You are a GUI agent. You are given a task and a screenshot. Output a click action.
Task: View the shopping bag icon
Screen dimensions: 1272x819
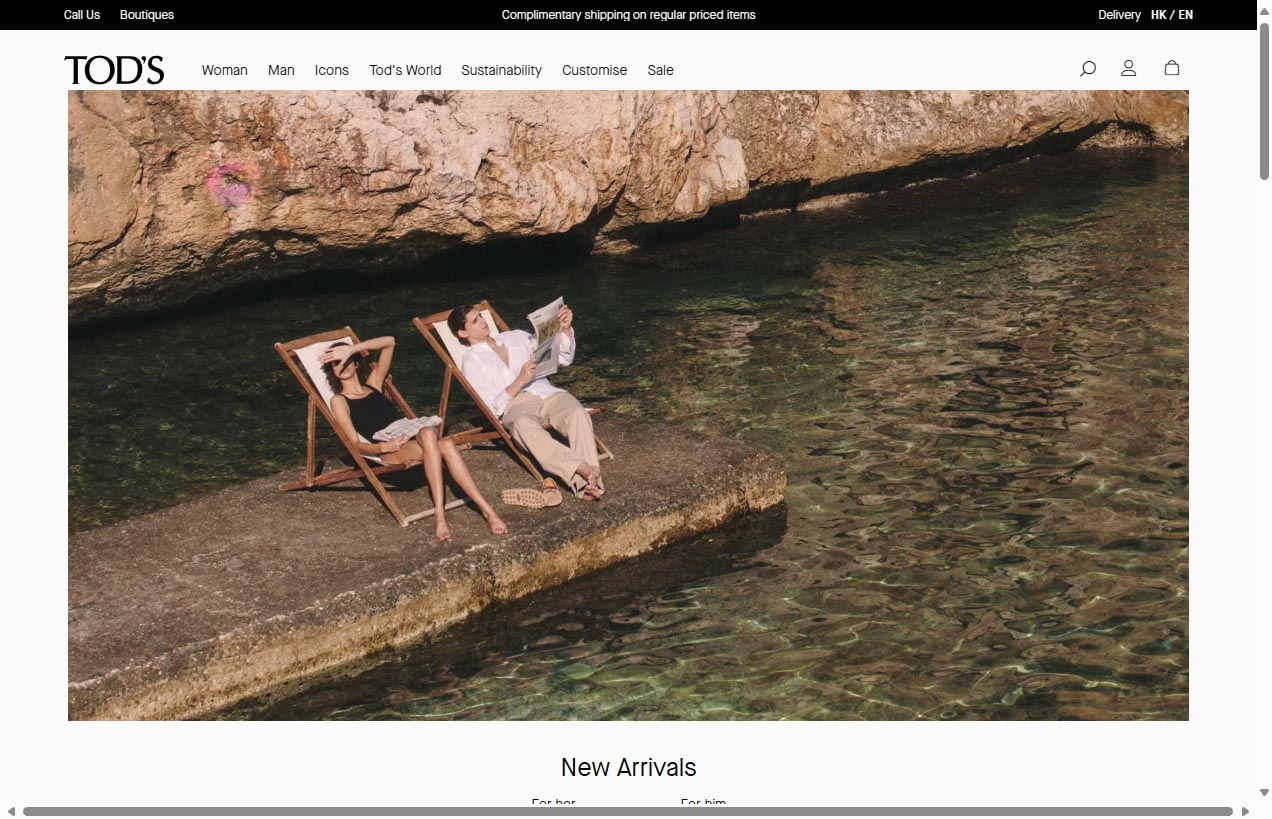pyautogui.click(x=1170, y=69)
